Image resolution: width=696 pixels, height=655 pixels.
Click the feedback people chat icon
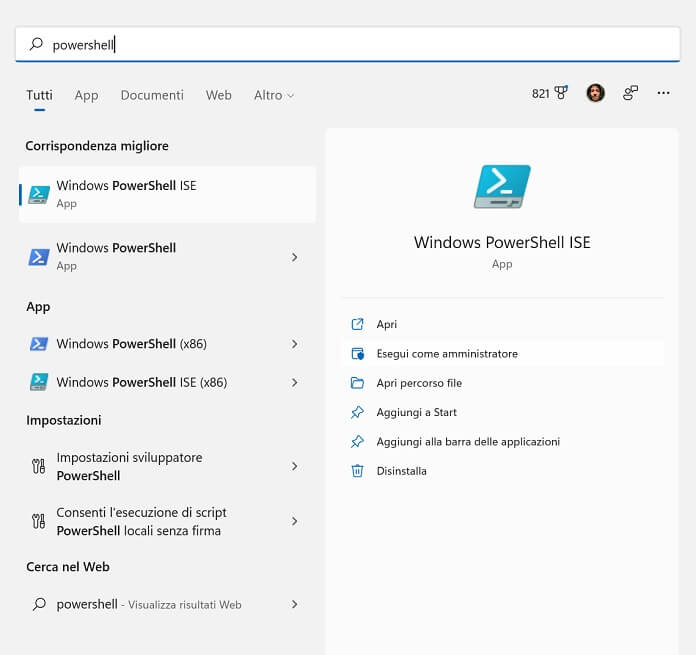click(630, 93)
